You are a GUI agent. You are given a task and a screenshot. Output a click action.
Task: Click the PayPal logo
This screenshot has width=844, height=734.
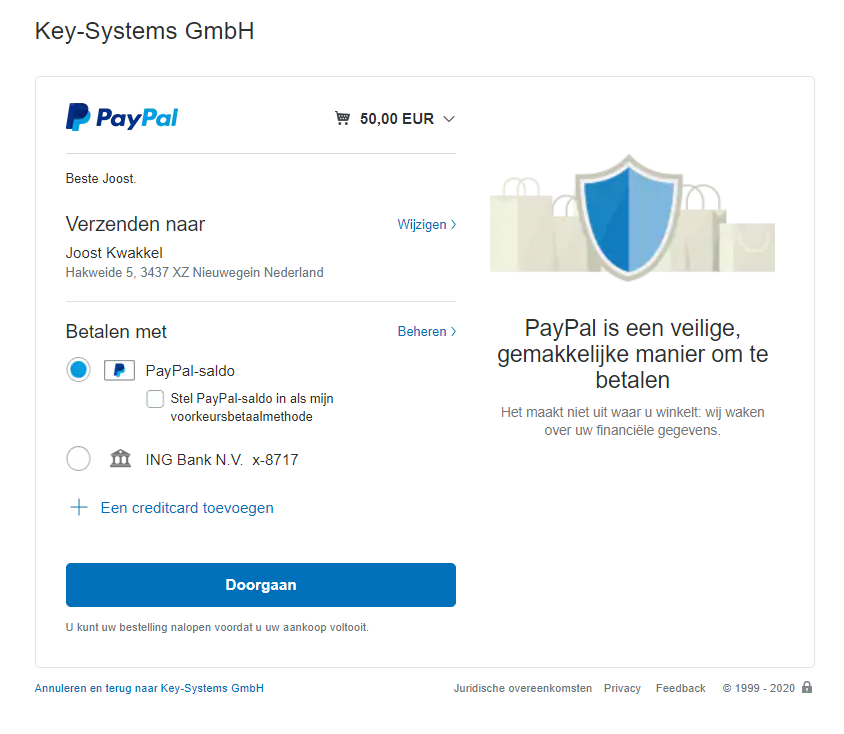(122, 118)
